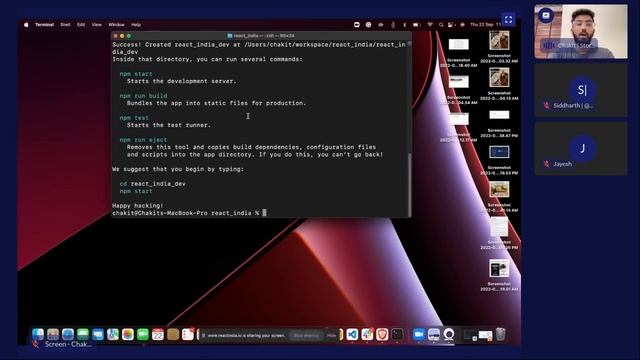This screenshot has height=360, width=640.
Task: Open Control Center from menu bar
Action: click(x=451, y=25)
